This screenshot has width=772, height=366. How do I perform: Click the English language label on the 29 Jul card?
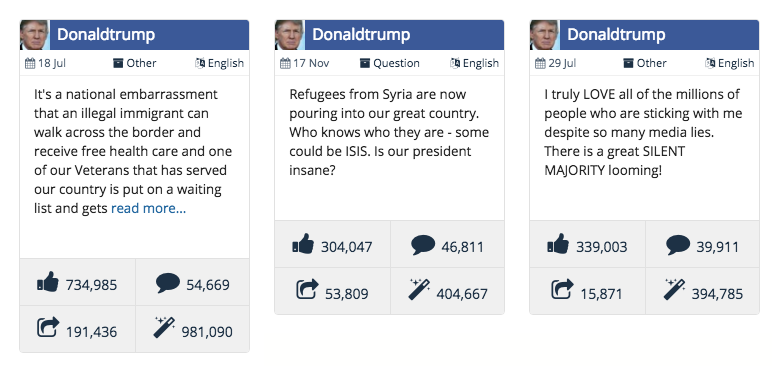pos(736,63)
